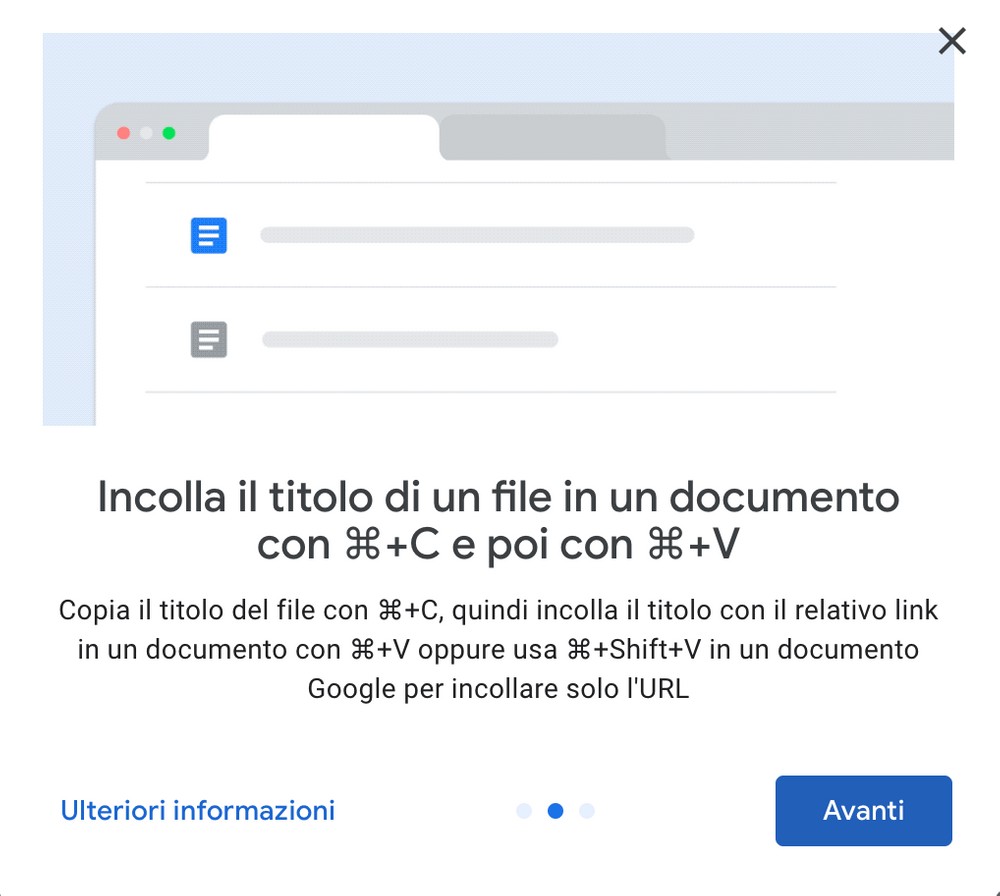This screenshot has width=1000, height=896.
Task: Click the short gray bar beside gray document
Action: [410, 340]
